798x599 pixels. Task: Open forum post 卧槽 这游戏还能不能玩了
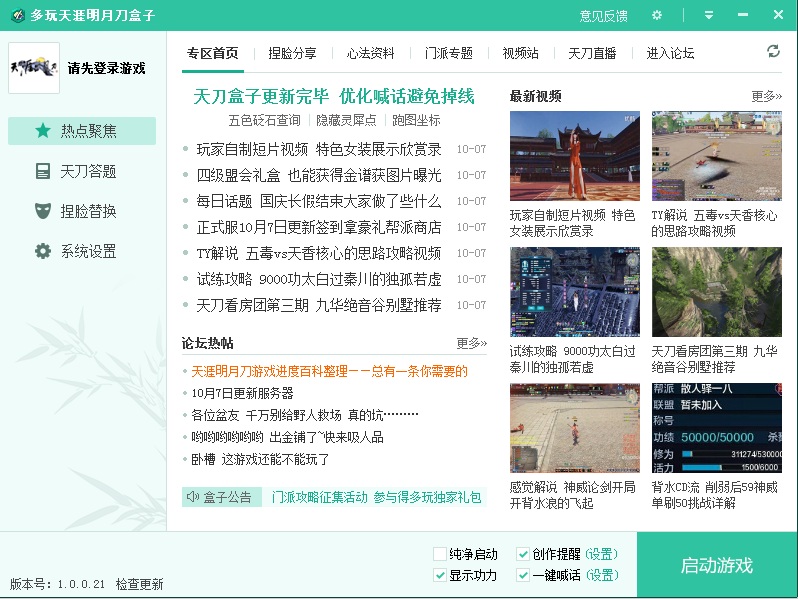[260, 459]
